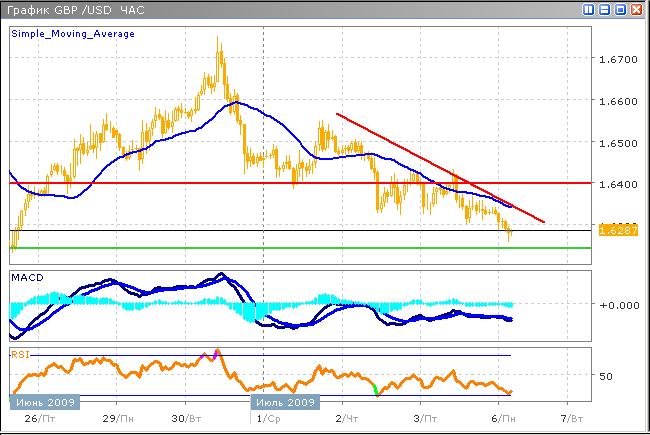Click the 1.6600 price axis label
The height and width of the screenshot is (435, 650).
tap(618, 101)
